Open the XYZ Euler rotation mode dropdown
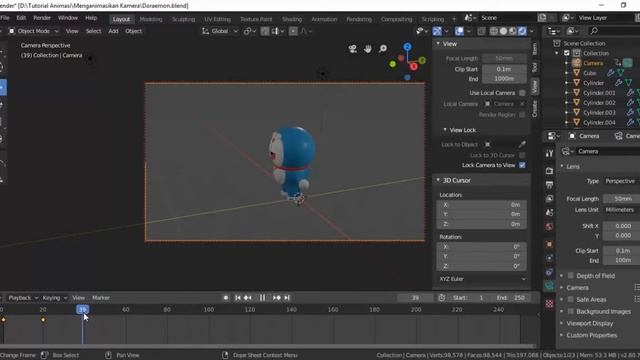The width and height of the screenshot is (640, 360). (x=482, y=279)
